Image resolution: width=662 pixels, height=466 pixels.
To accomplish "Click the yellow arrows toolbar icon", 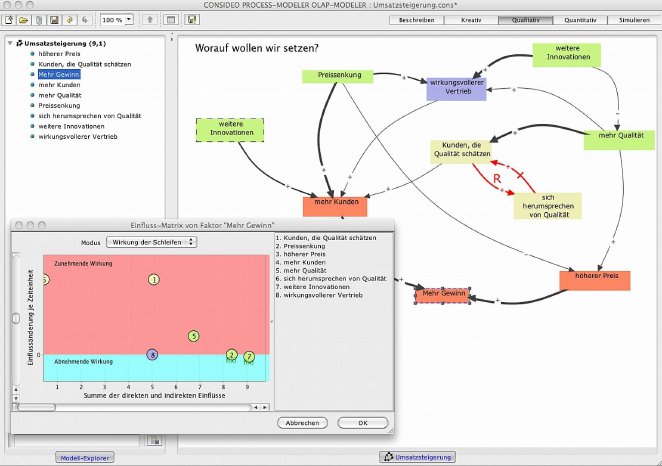I will click(x=70, y=19).
